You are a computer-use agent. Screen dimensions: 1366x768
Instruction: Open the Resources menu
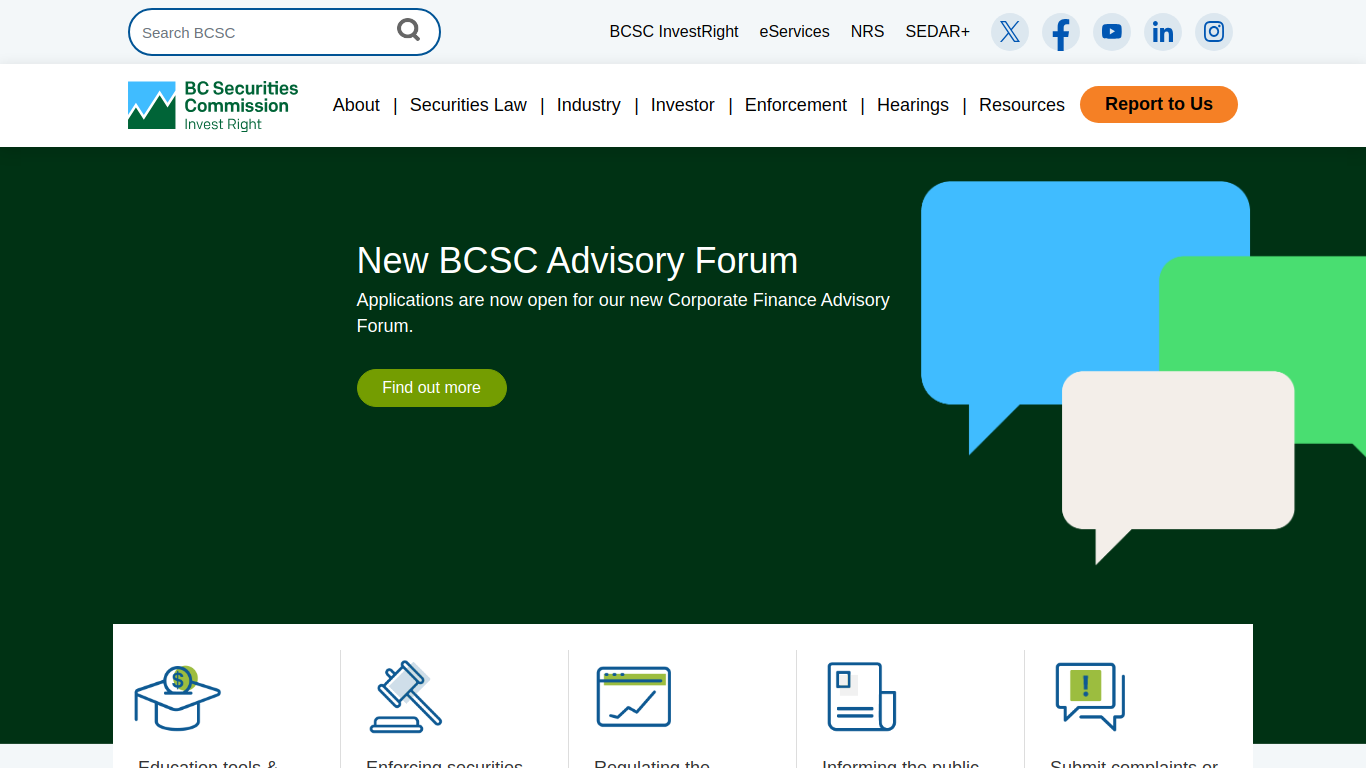click(1021, 105)
